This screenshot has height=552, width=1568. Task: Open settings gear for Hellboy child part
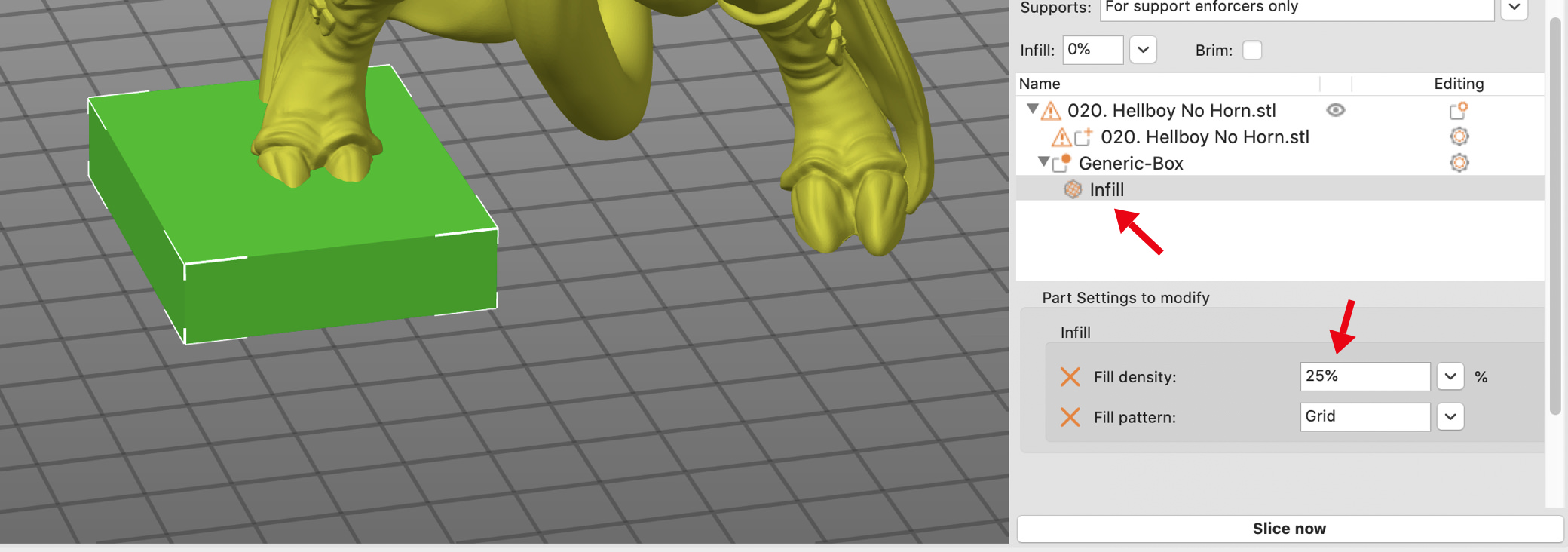pyautogui.click(x=1459, y=136)
